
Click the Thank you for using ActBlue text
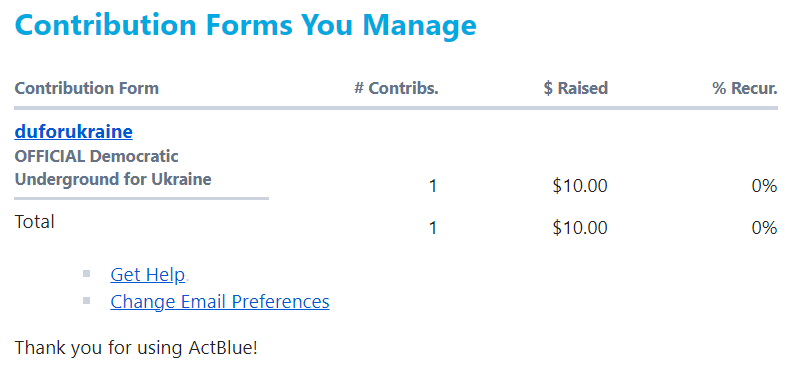click(136, 348)
